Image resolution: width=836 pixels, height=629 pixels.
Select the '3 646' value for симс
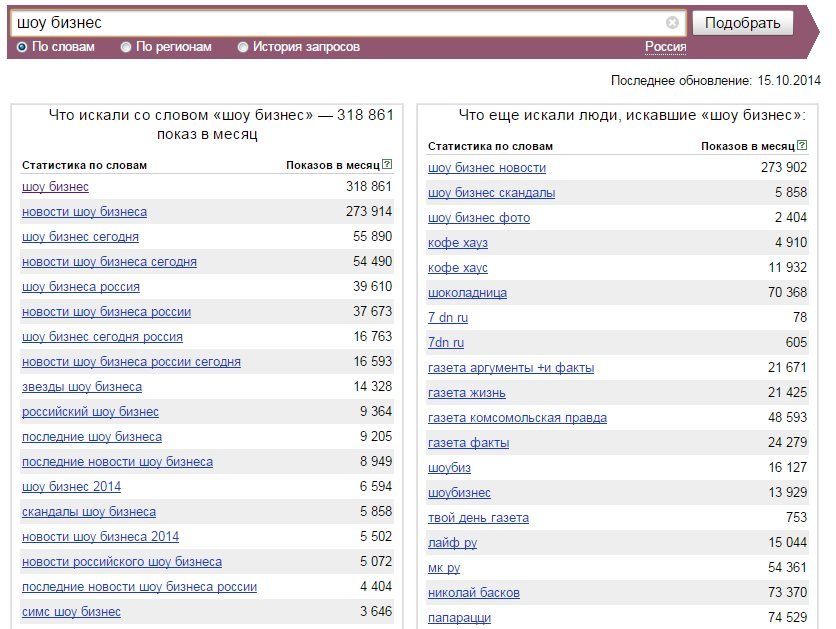point(376,611)
